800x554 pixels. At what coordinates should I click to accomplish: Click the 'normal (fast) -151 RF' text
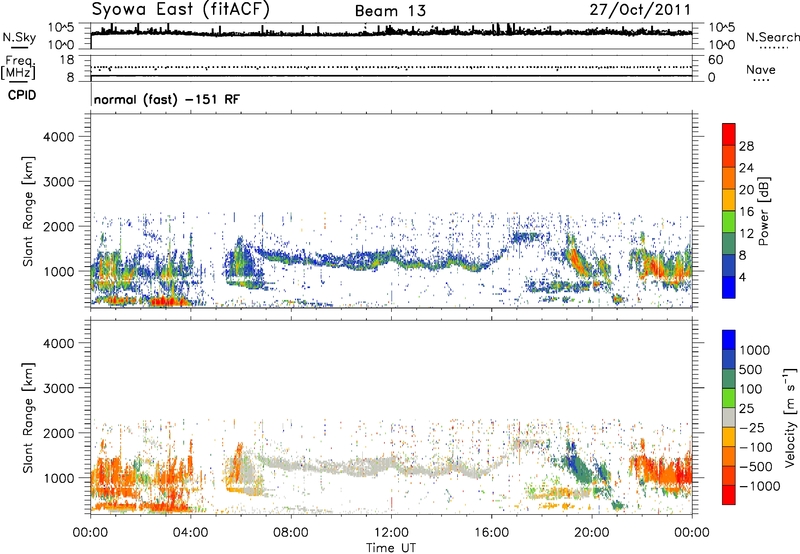[167, 99]
